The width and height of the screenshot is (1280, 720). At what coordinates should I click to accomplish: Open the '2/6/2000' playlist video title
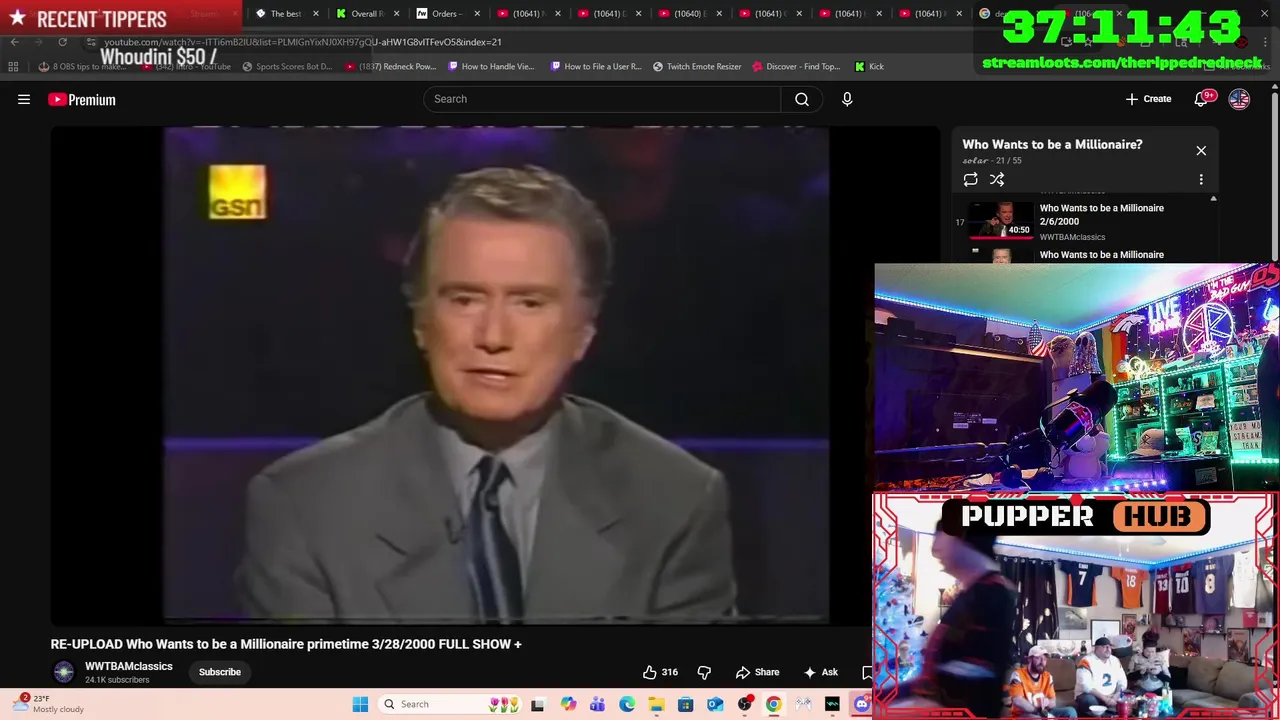coord(1101,214)
